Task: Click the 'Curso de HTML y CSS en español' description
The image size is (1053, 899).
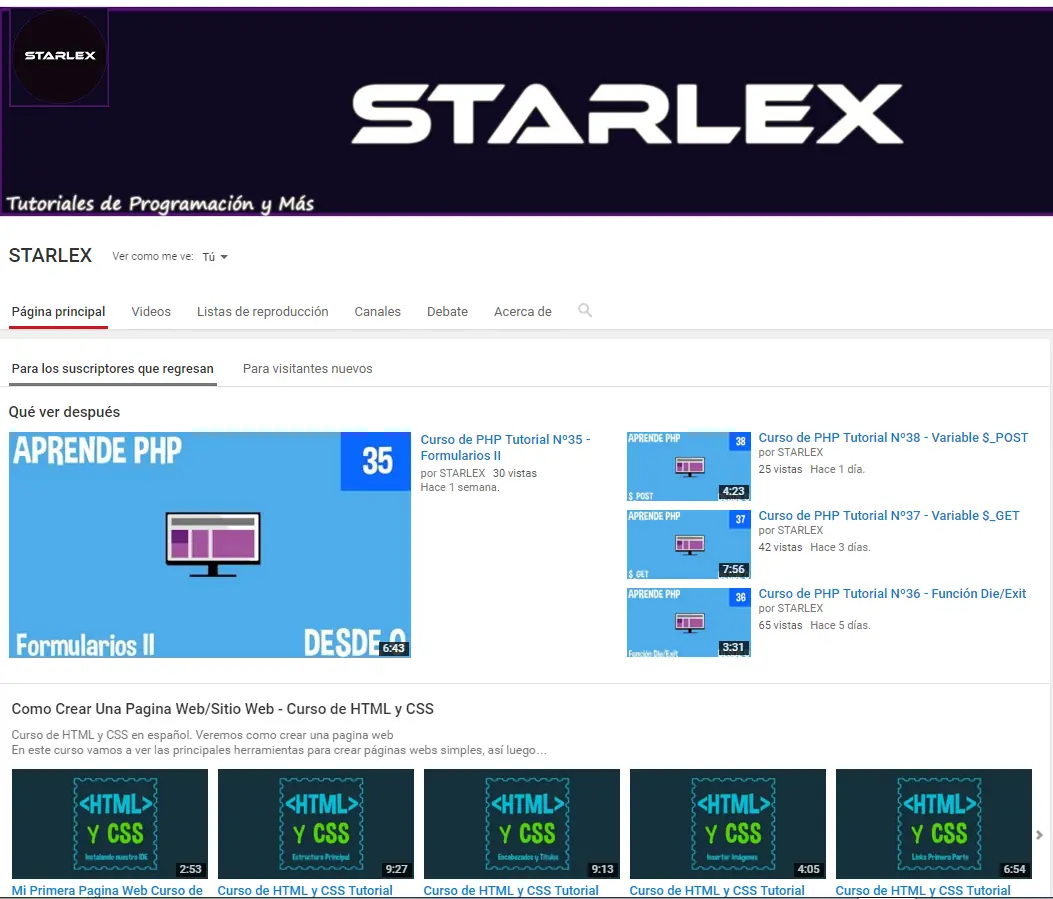Action: coord(279,743)
